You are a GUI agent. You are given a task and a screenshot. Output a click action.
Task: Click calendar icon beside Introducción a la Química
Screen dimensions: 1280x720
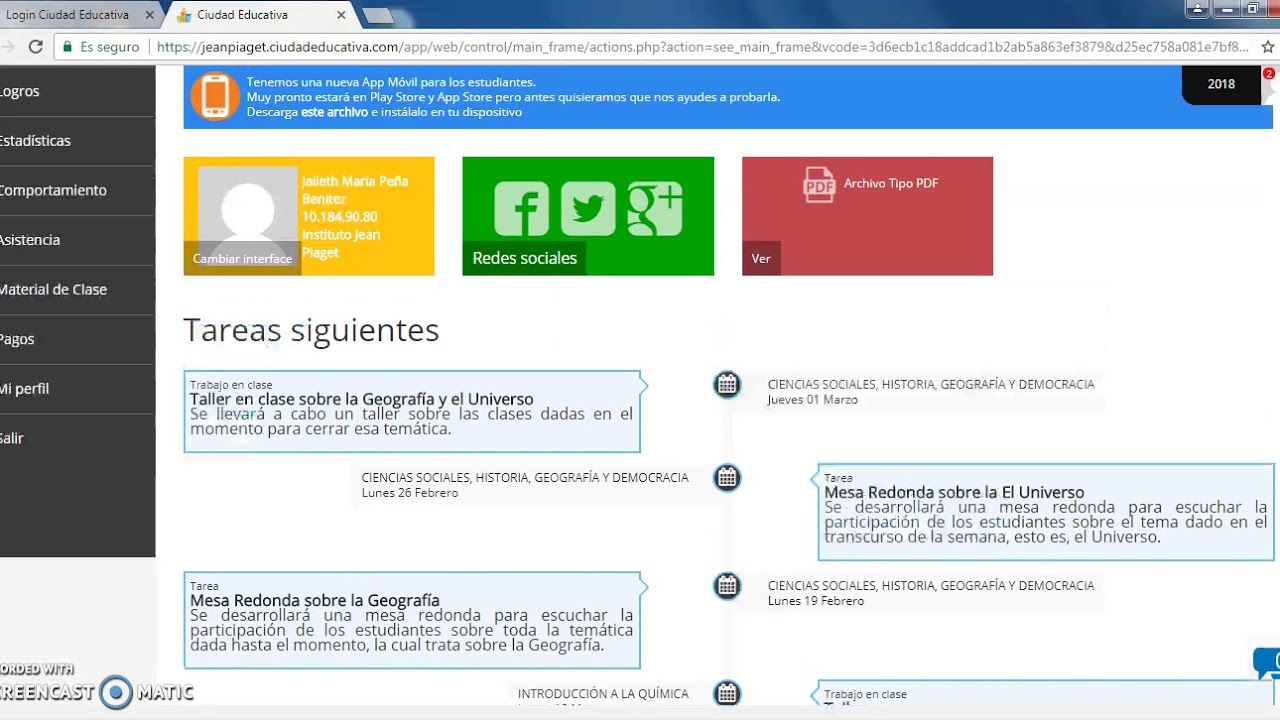(727, 692)
